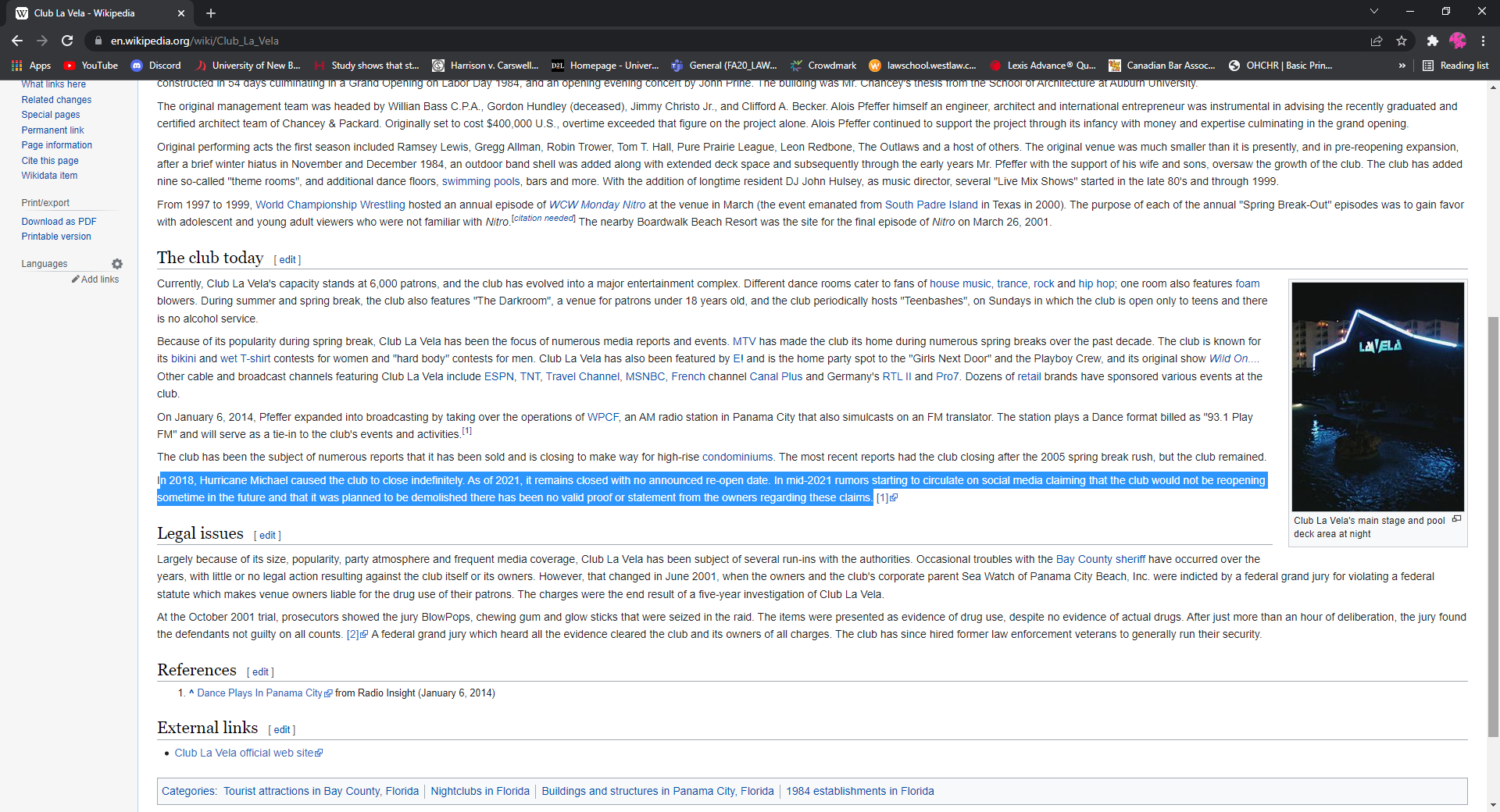1500x812 pixels.
Task: Open the Apps grid shortcut
Action: pyautogui.click(x=31, y=66)
